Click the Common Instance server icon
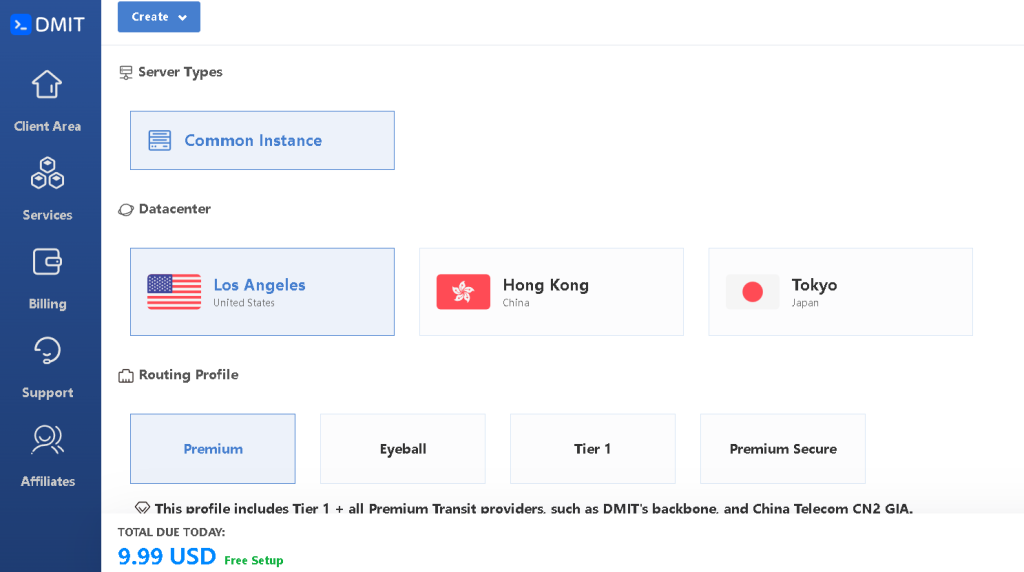 click(160, 141)
